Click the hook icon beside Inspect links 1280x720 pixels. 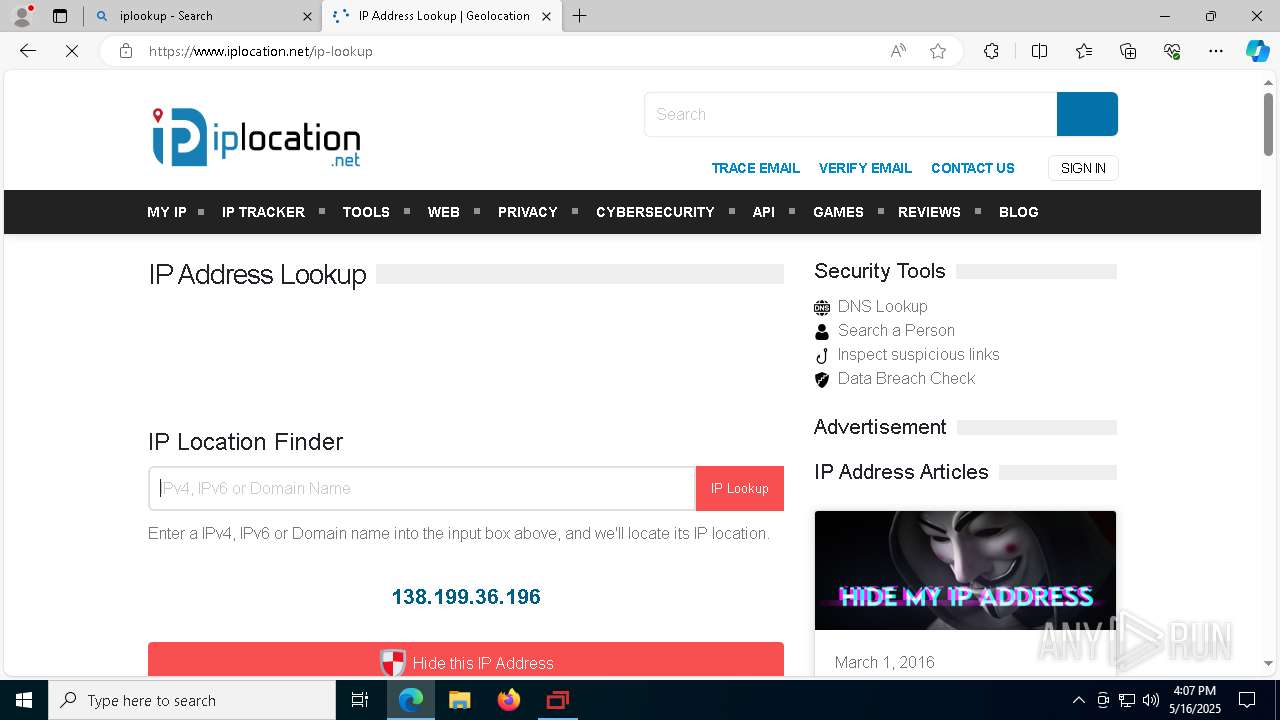click(822, 355)
